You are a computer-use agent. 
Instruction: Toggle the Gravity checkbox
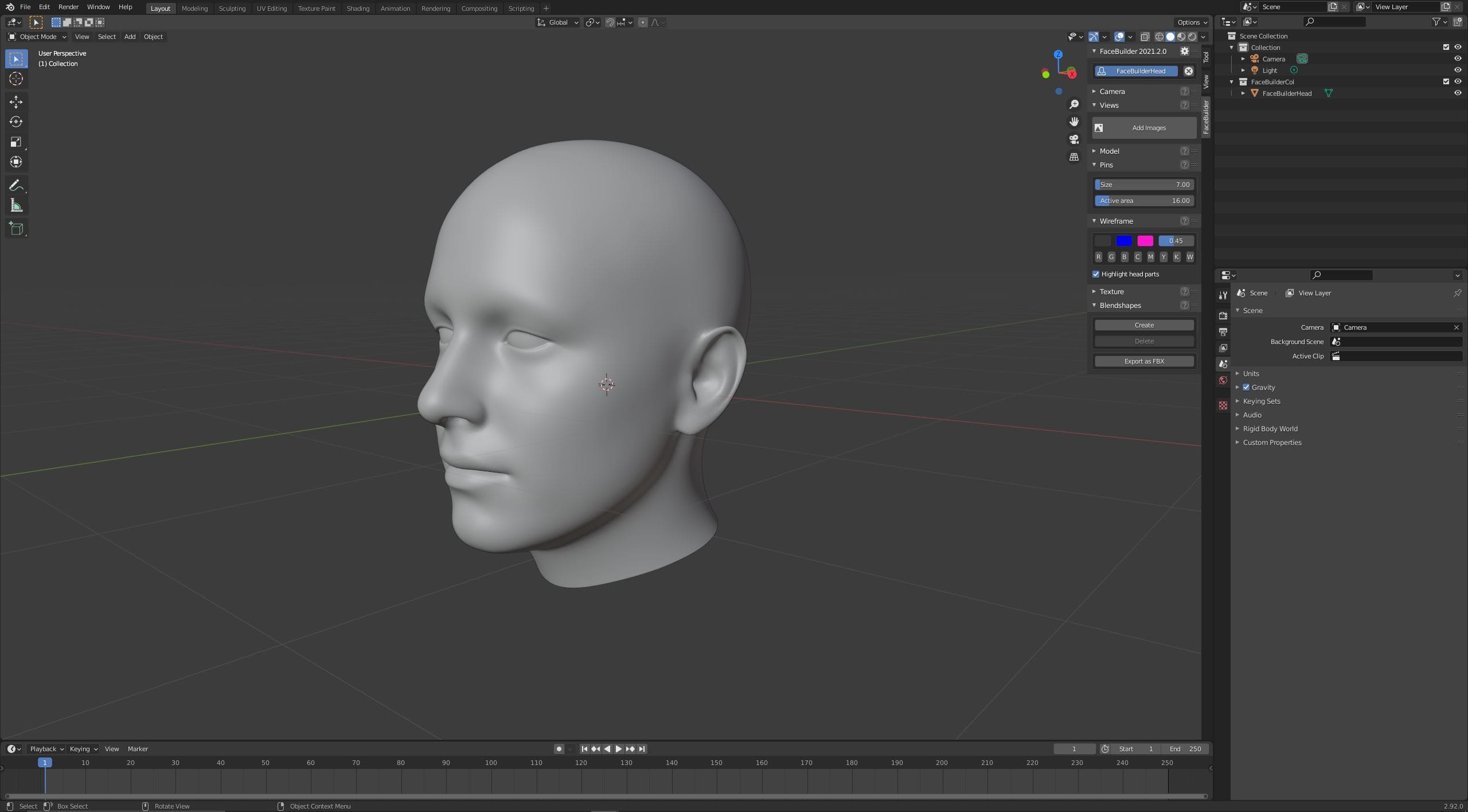tap(1246, 387)
